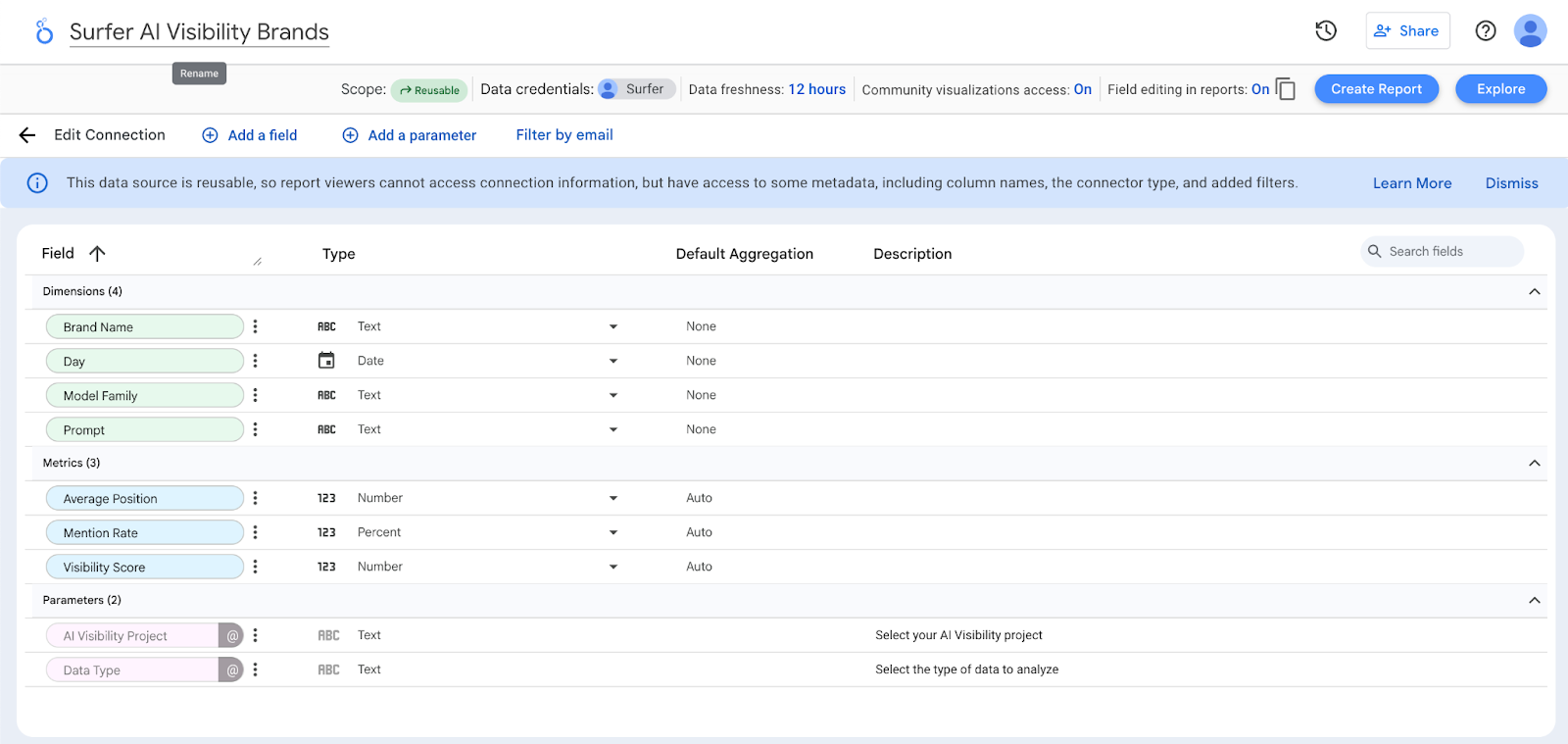Open version history clock icon
This screenshot has width=1568, height=744.
[1326, 31]
